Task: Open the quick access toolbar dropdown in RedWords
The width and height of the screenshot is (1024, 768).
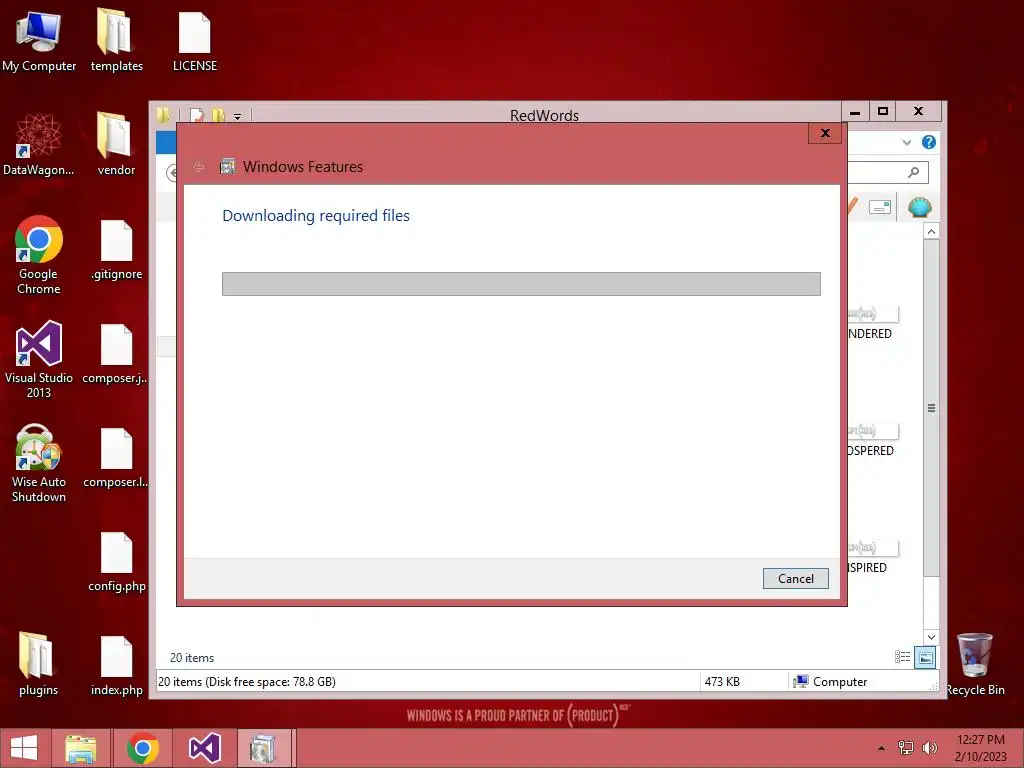Action: pos(238,117)
